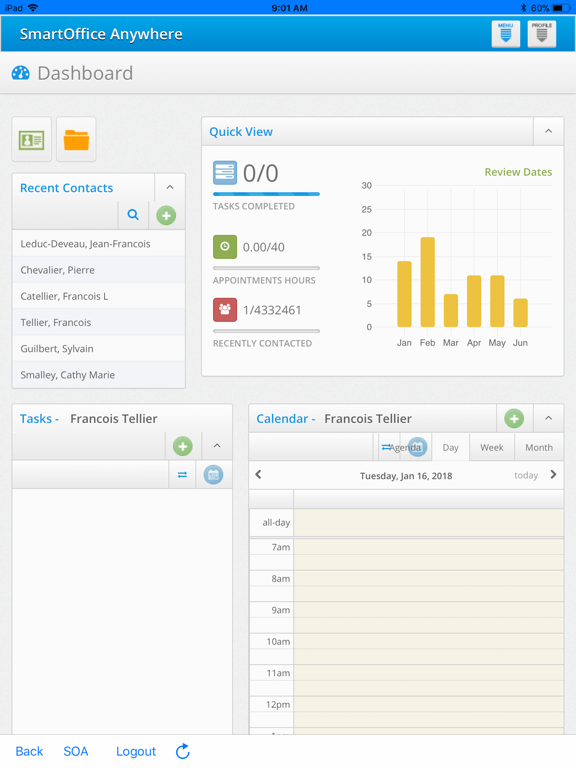Add a new contact with green plus
Image resolution: width=576 pixels, height=768 pixels.
[166, 215]
